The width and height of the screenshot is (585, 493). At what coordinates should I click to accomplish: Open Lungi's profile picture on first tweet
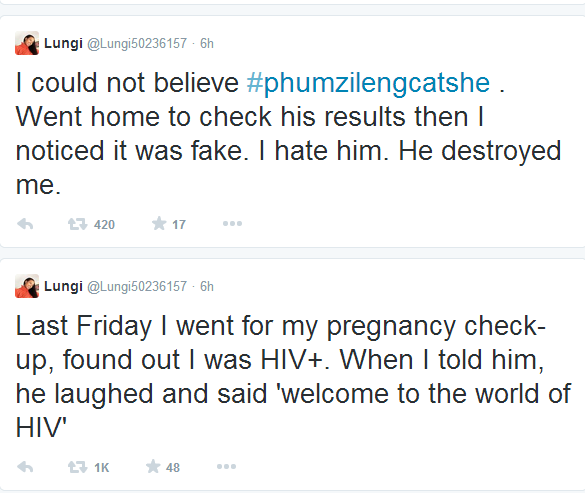tap(27, 43)
